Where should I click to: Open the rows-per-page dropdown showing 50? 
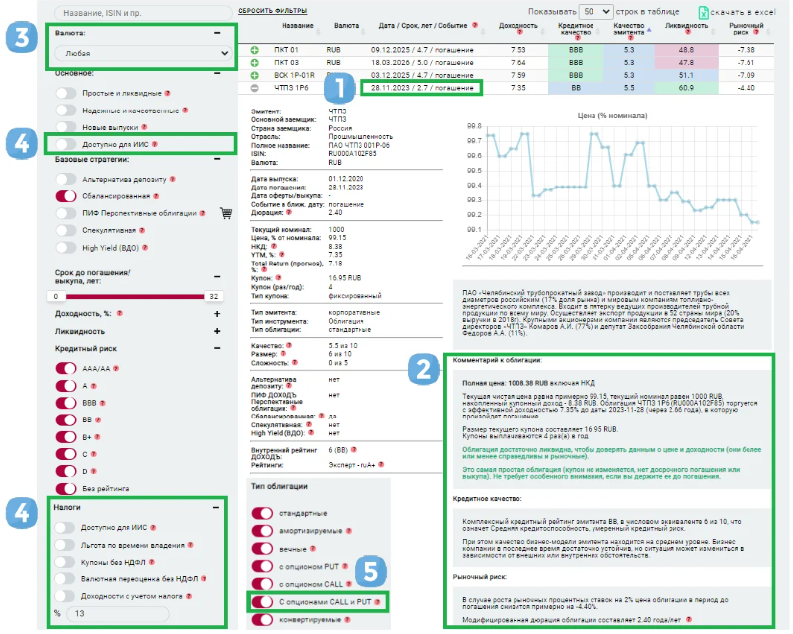pos(599,10)
